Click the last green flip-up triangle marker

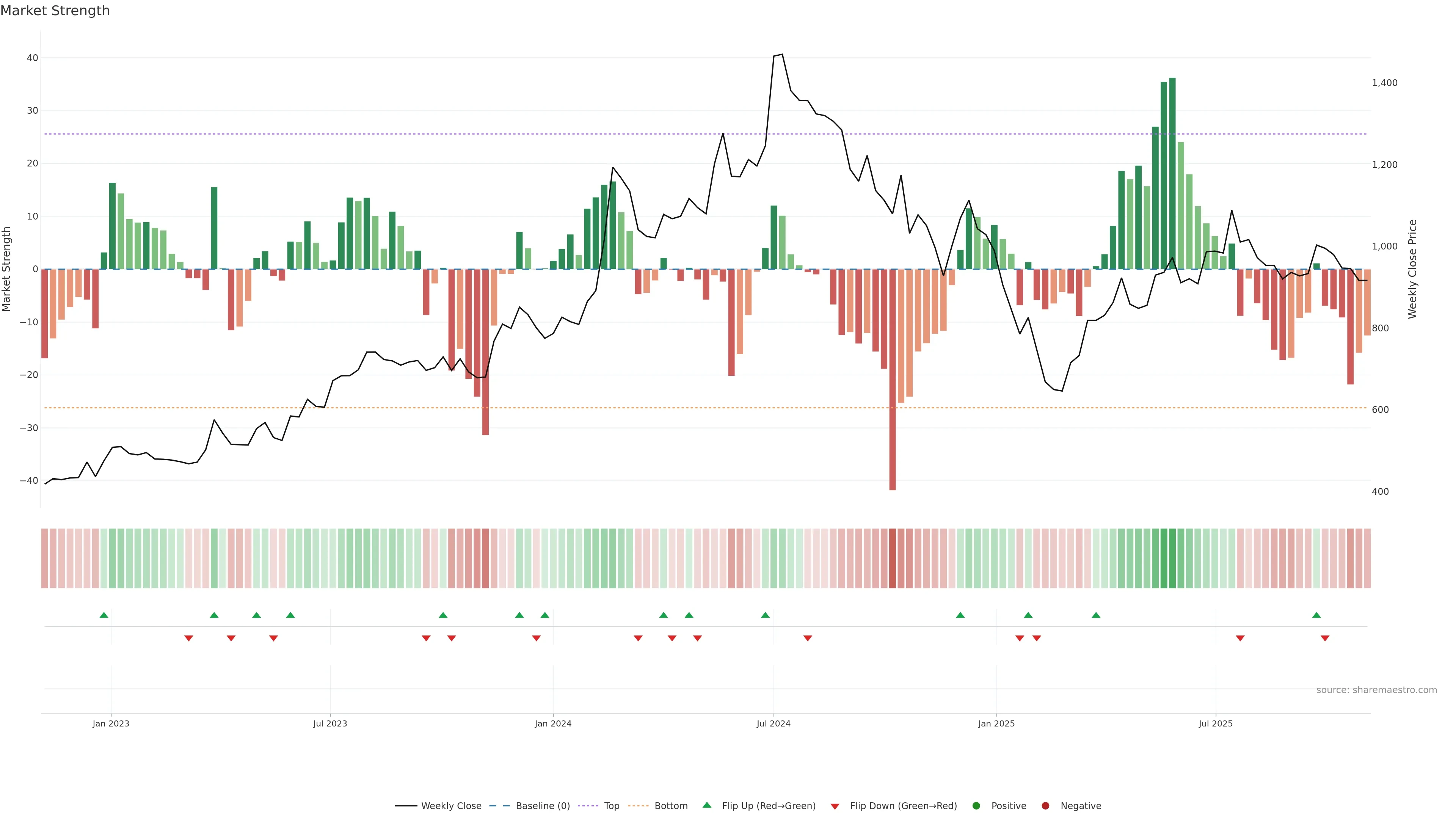pyautogui.click(x=1316, y=615)
